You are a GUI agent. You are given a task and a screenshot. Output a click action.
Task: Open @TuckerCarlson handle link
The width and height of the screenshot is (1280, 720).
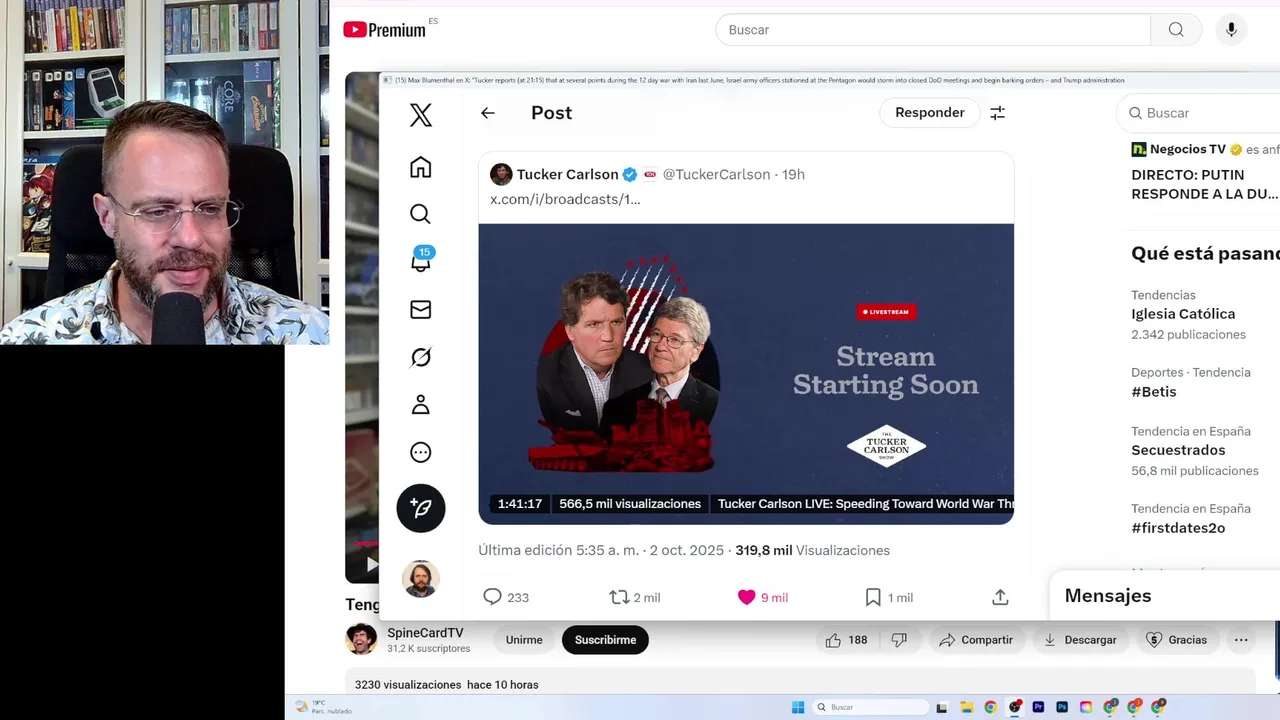pos(716,174)
